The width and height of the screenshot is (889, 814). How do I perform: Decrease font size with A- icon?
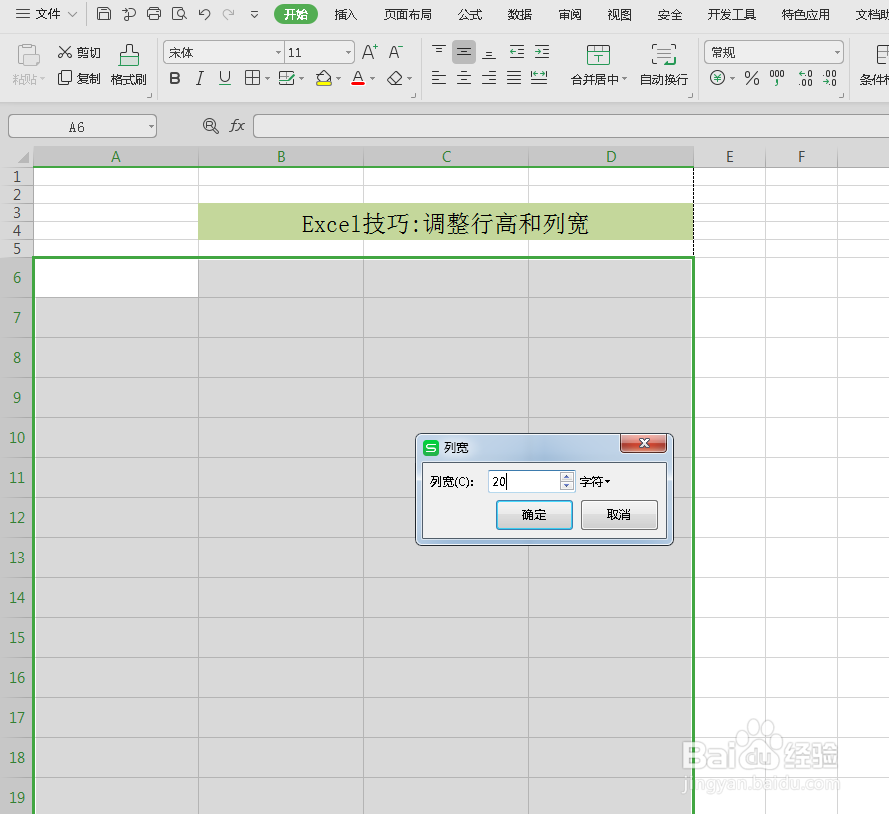click(x=396, y=52)
